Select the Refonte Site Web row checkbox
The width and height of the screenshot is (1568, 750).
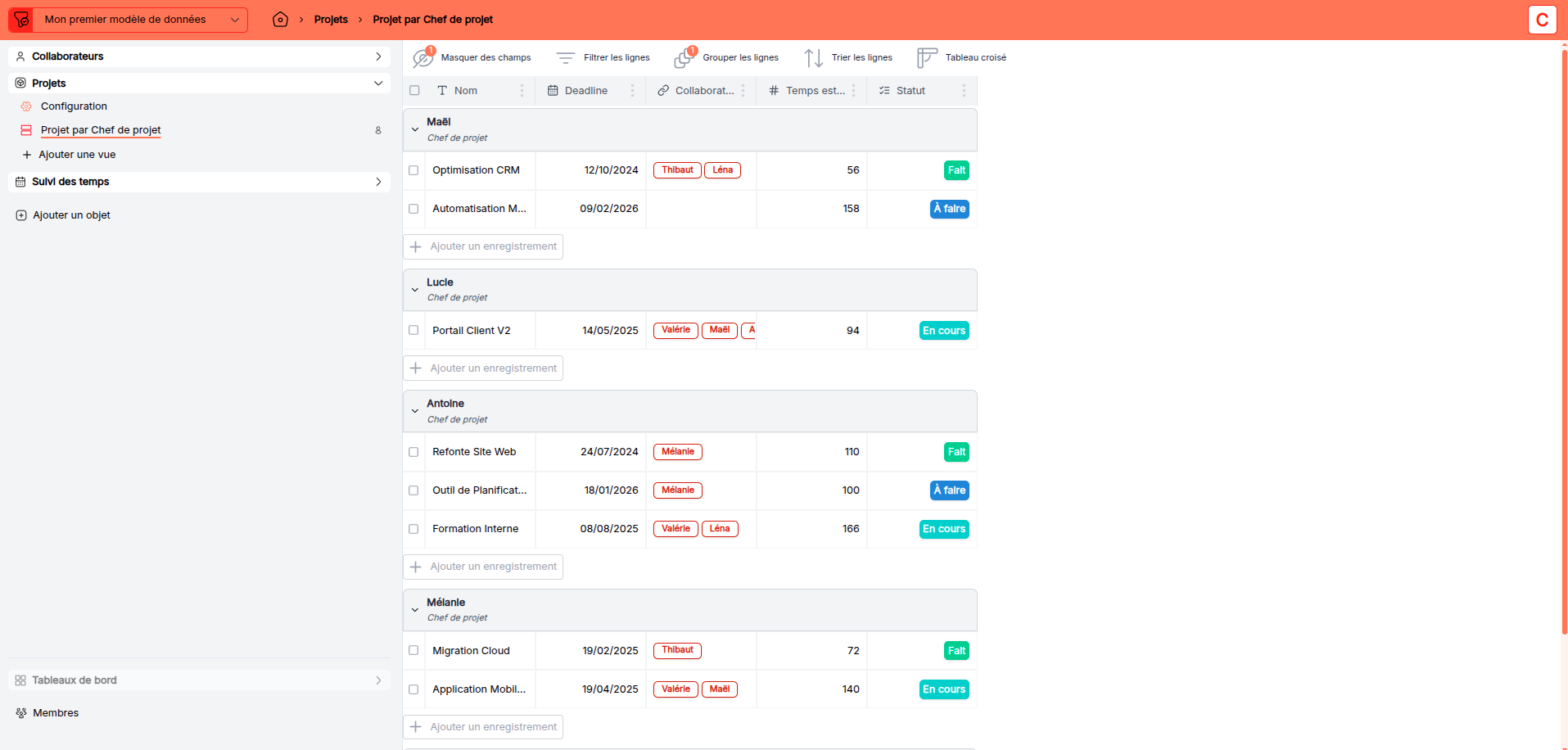[x=413, y=452]
